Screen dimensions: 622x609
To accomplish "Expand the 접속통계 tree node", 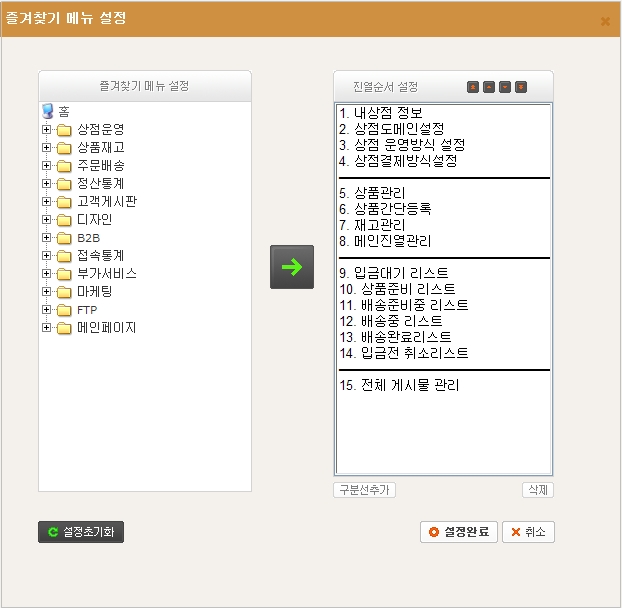I will pos(46,256).
